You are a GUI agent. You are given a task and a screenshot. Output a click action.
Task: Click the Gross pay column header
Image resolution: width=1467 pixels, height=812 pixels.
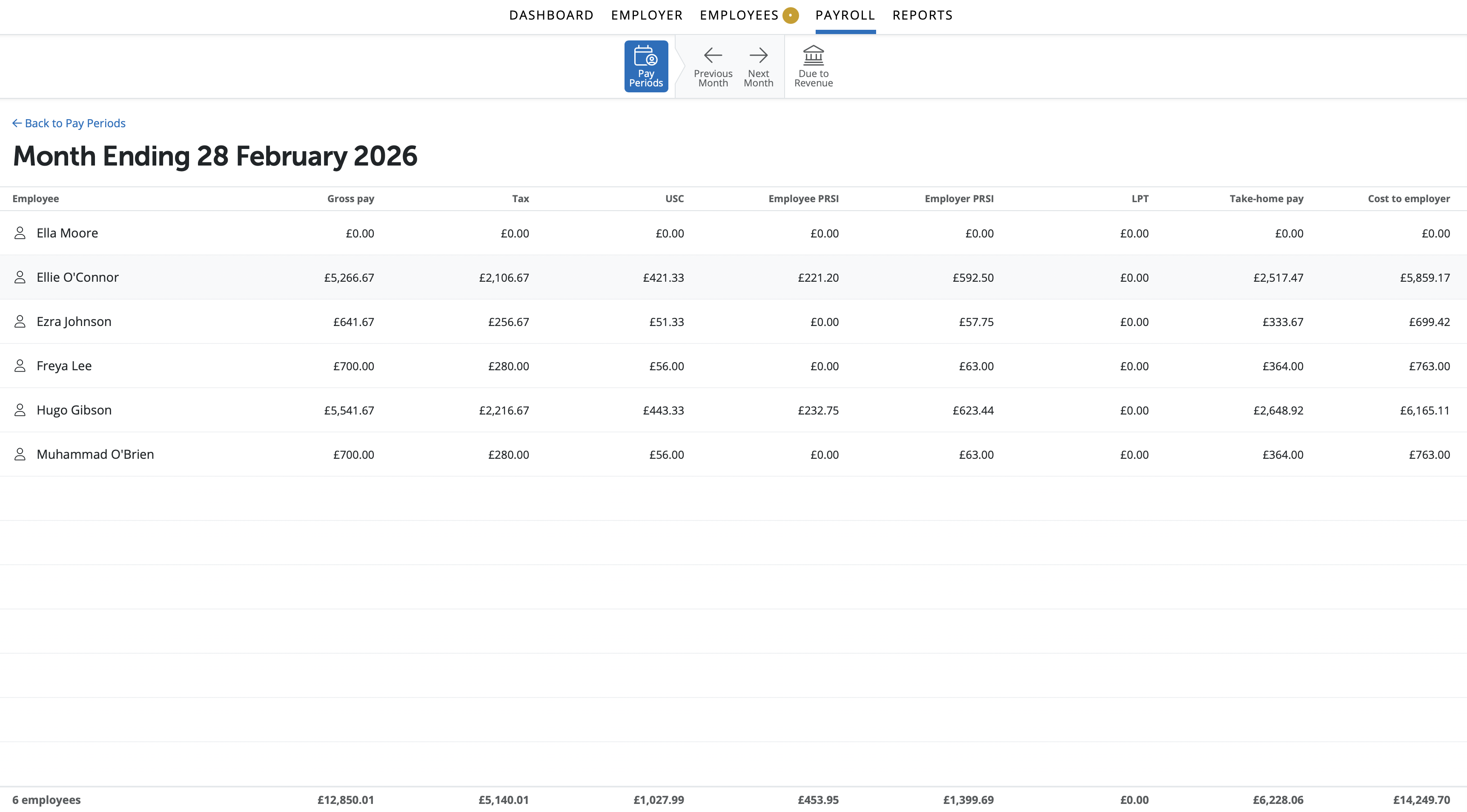pyautogui.click(x=350, y=199)
